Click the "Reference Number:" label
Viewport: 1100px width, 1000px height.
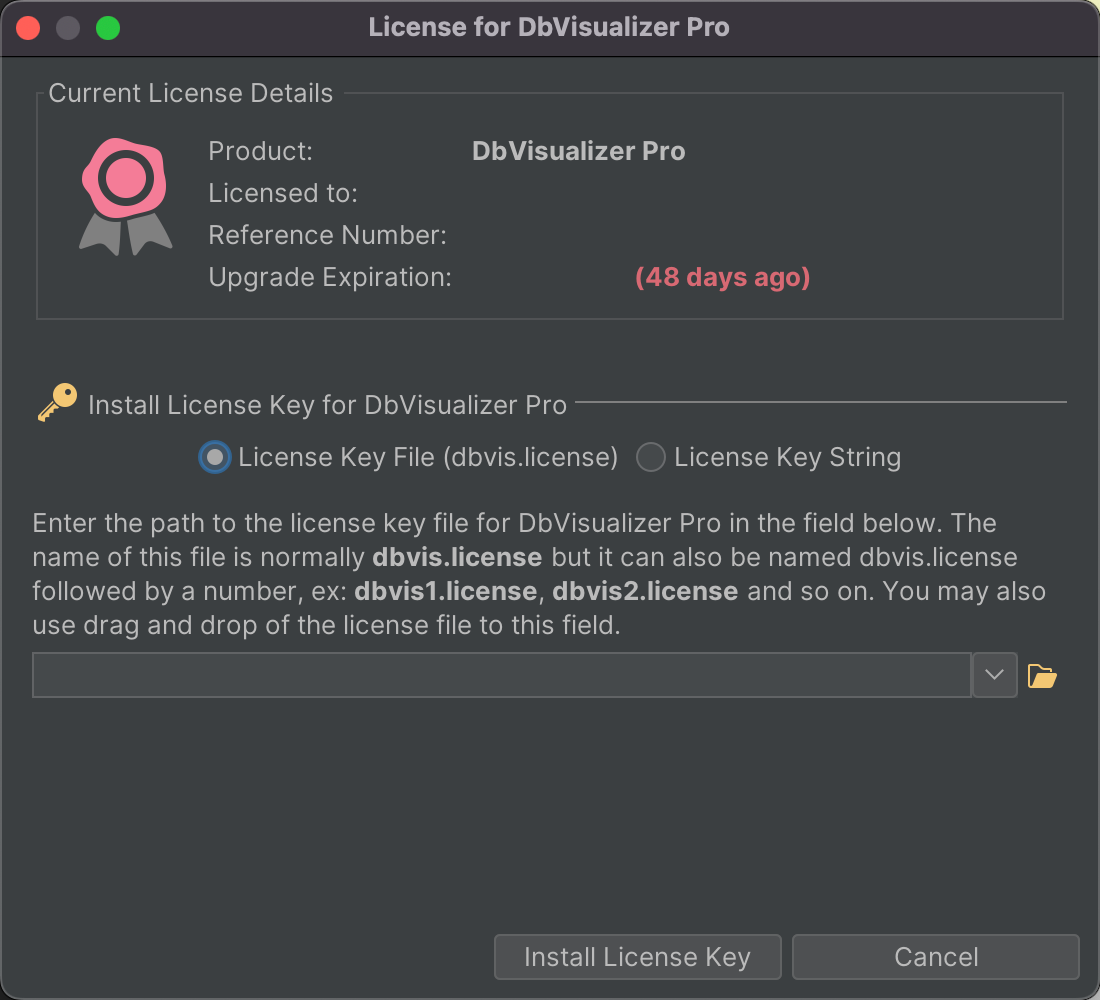tap(328, 235)
